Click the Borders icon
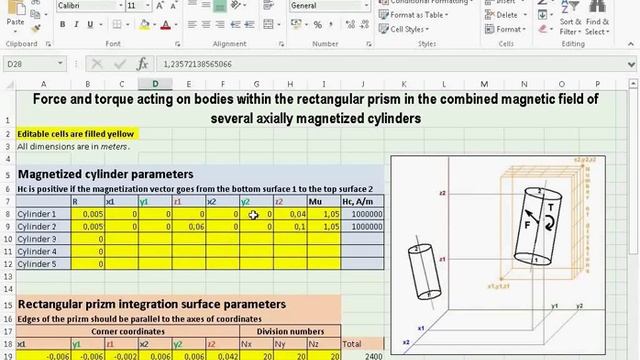 point(117,24)
